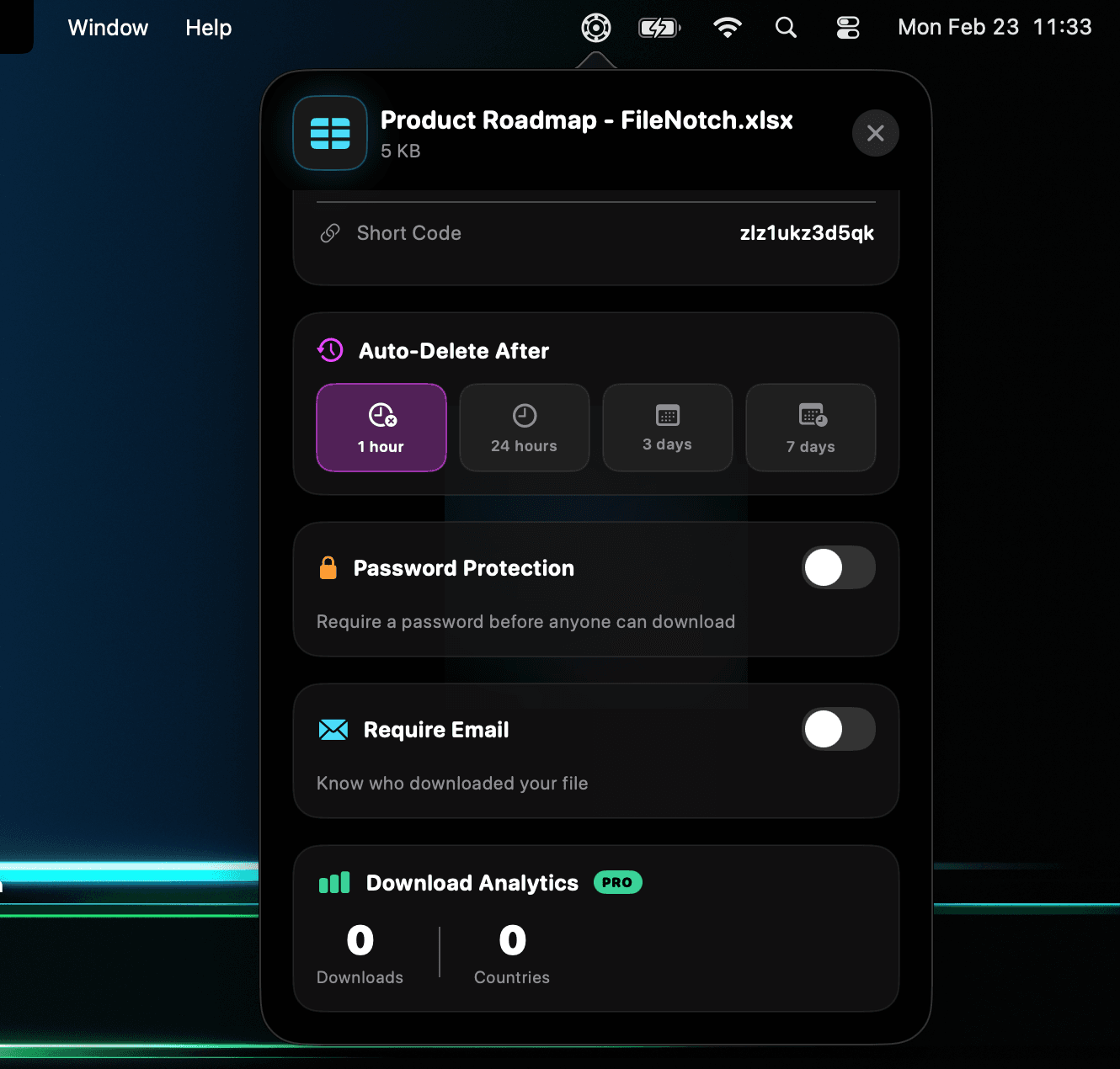Open Spotlight search from the menu bar
The image size is (1120, 1069).
[786, 27]
